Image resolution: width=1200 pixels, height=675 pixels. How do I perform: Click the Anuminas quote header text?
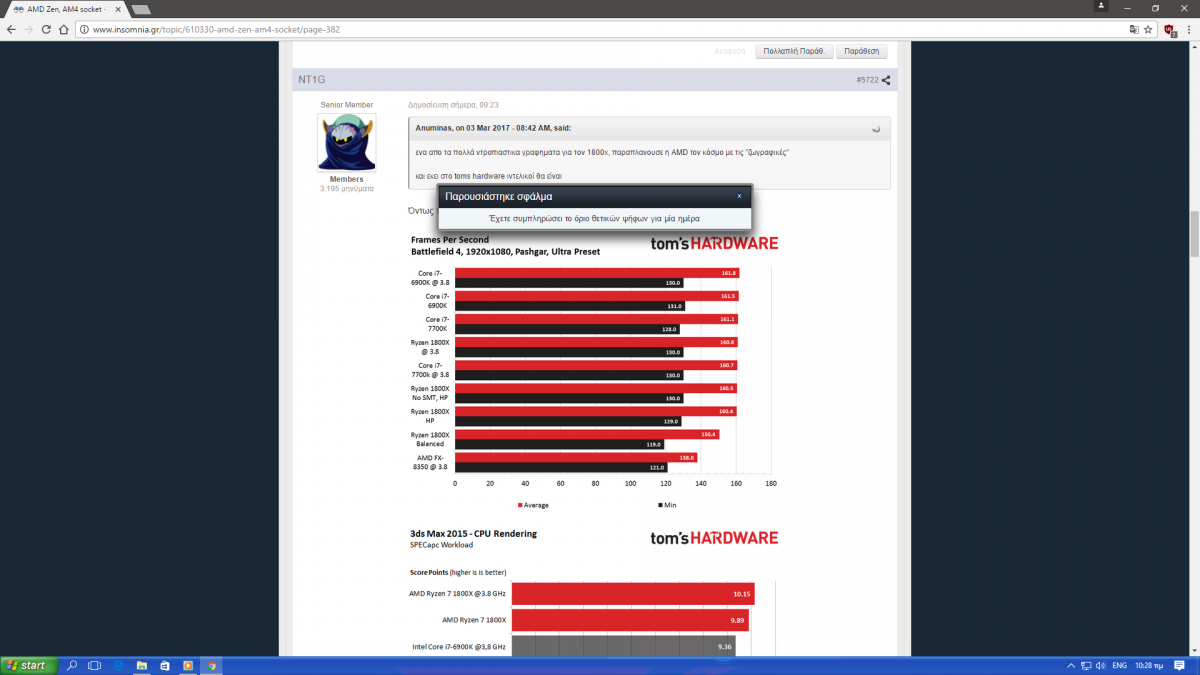point(493,128)
